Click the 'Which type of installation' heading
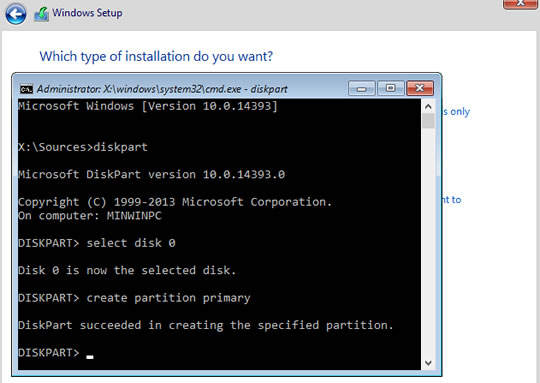The image size is (540, 383). click(156, 56)
